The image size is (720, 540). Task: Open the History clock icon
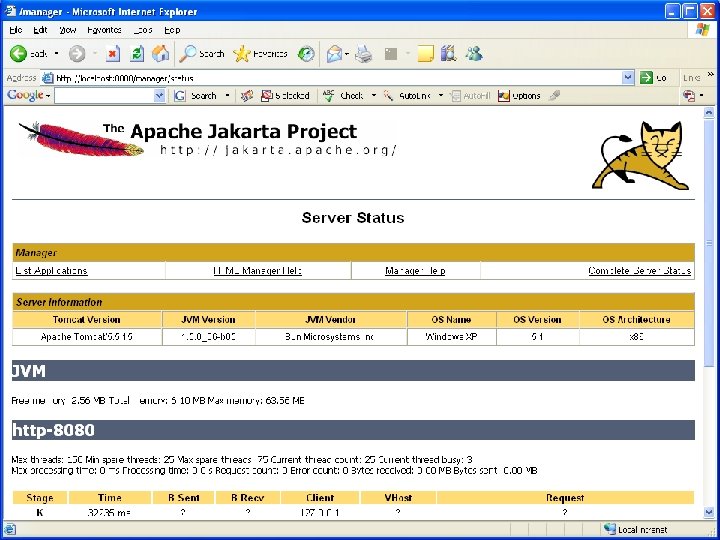(x=306, y=54)
